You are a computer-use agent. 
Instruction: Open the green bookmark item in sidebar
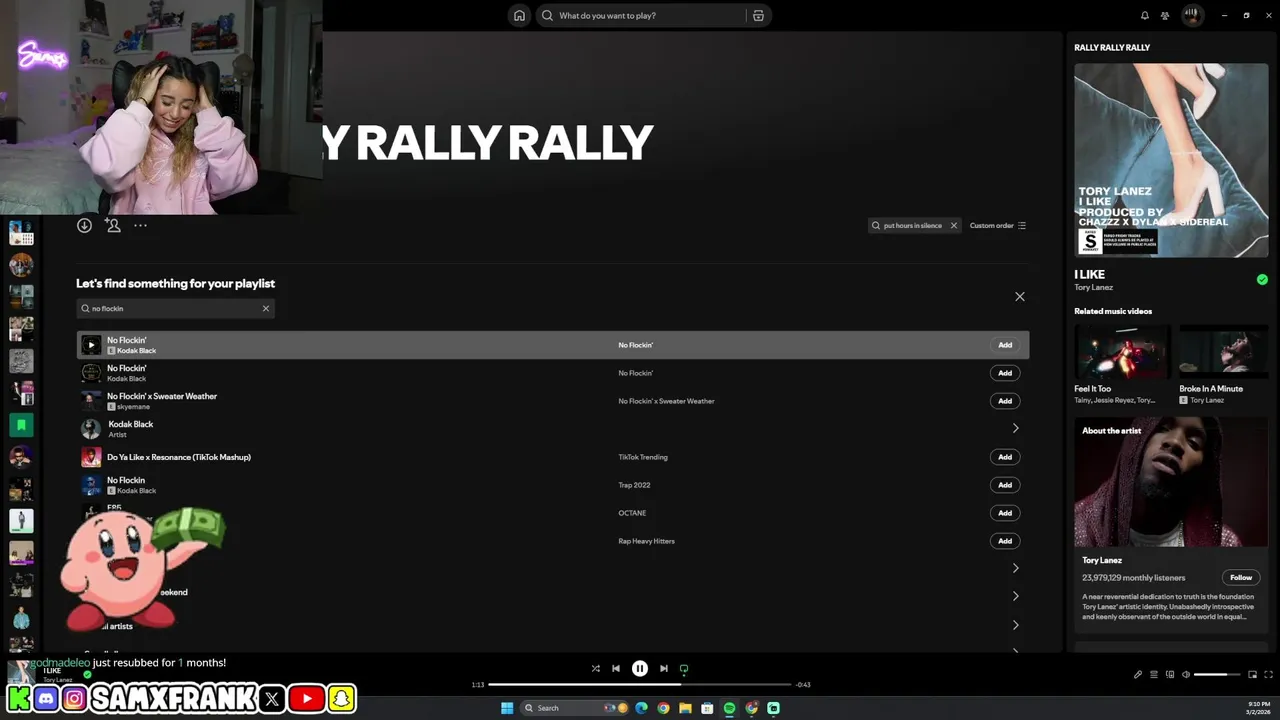21,425
